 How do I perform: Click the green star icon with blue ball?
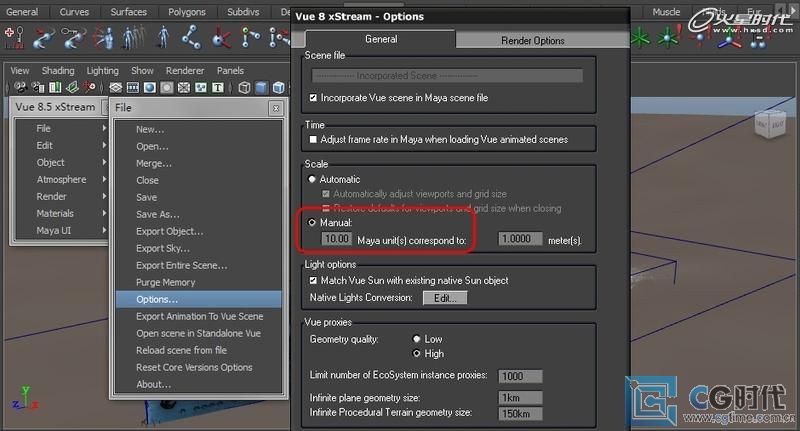[x=669, y=38]
